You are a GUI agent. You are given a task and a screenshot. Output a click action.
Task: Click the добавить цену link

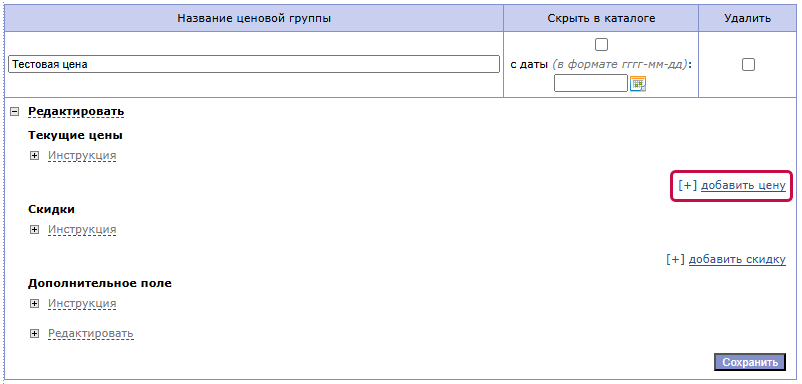coord(743,185)
